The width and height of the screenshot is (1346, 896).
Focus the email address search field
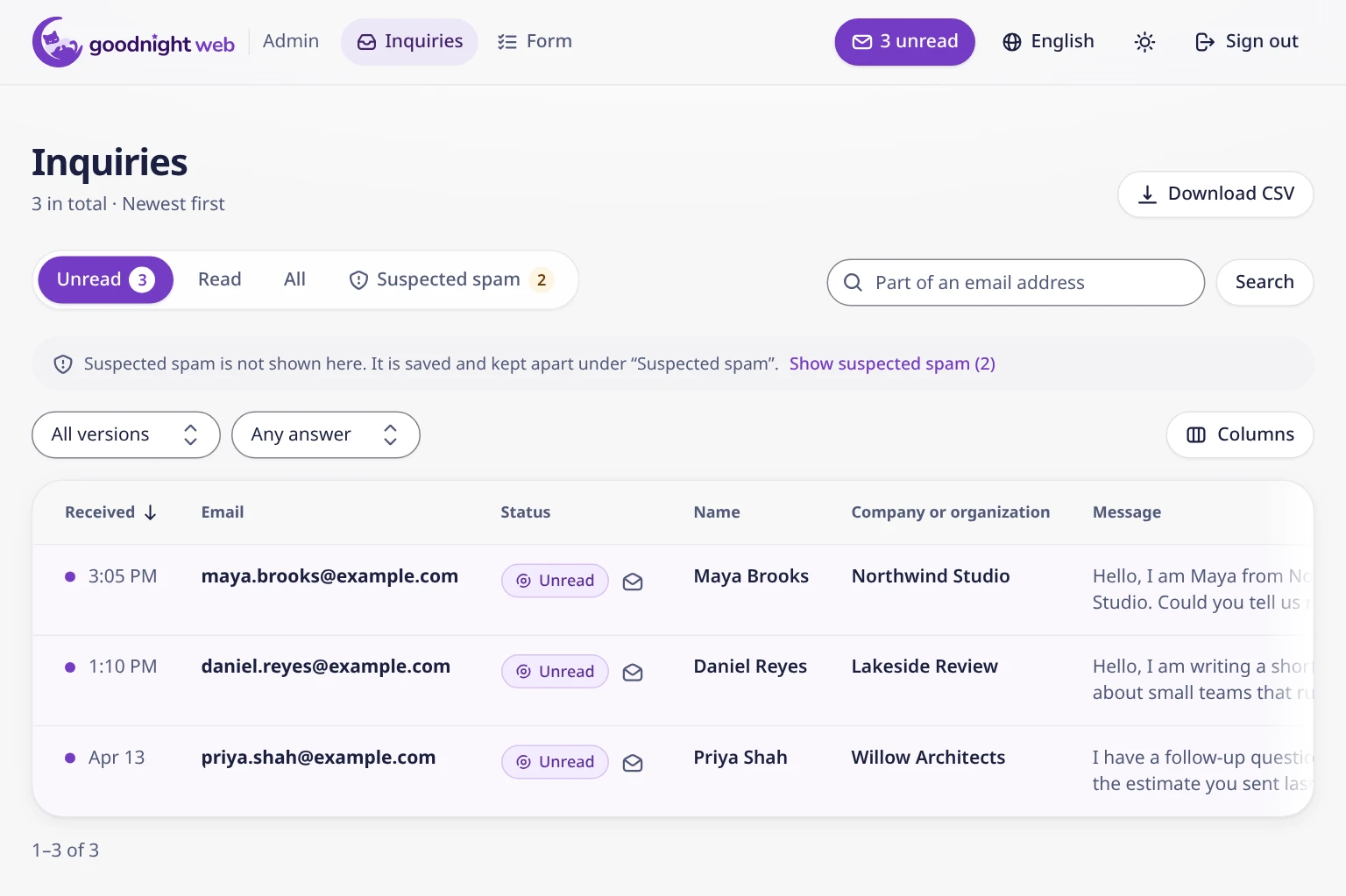point(1016,282)
